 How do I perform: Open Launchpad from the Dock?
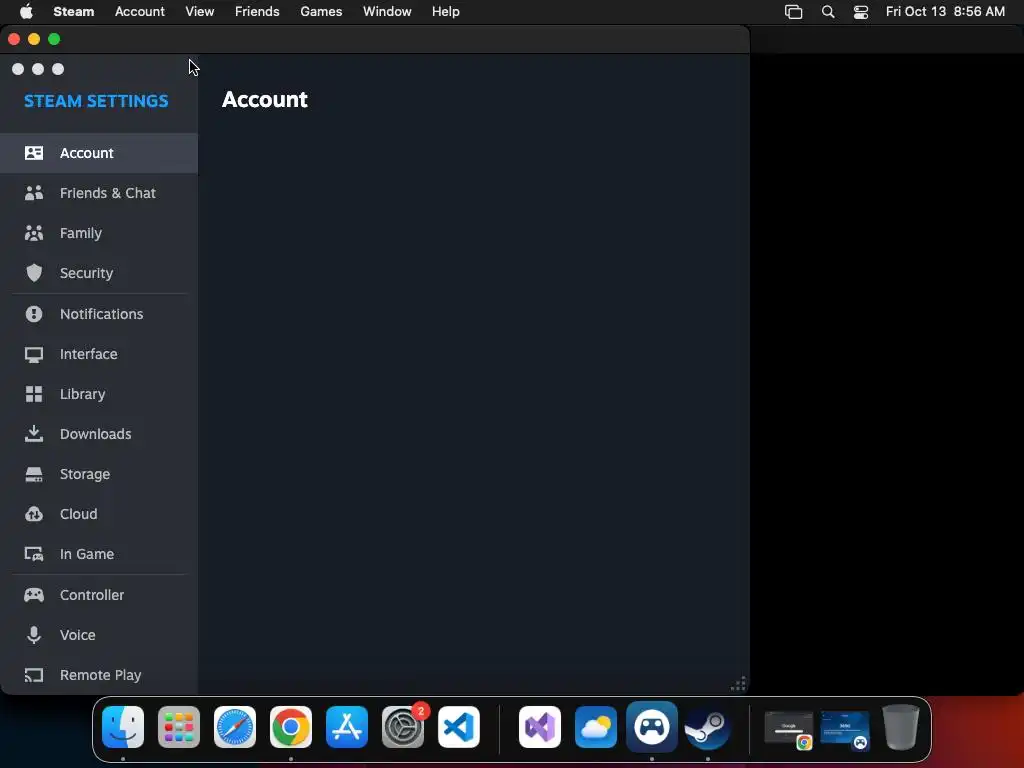pyautogui.click(x=179, y=727)
